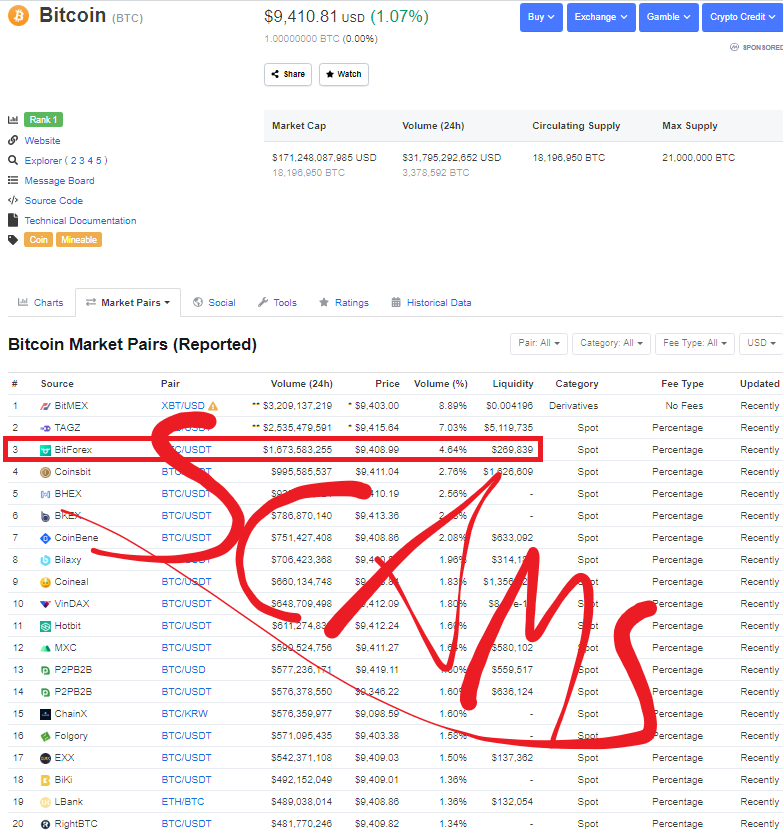This screenshot has width=784, height=834.
Task: Click the Coin tag
Action: point(38,240)
